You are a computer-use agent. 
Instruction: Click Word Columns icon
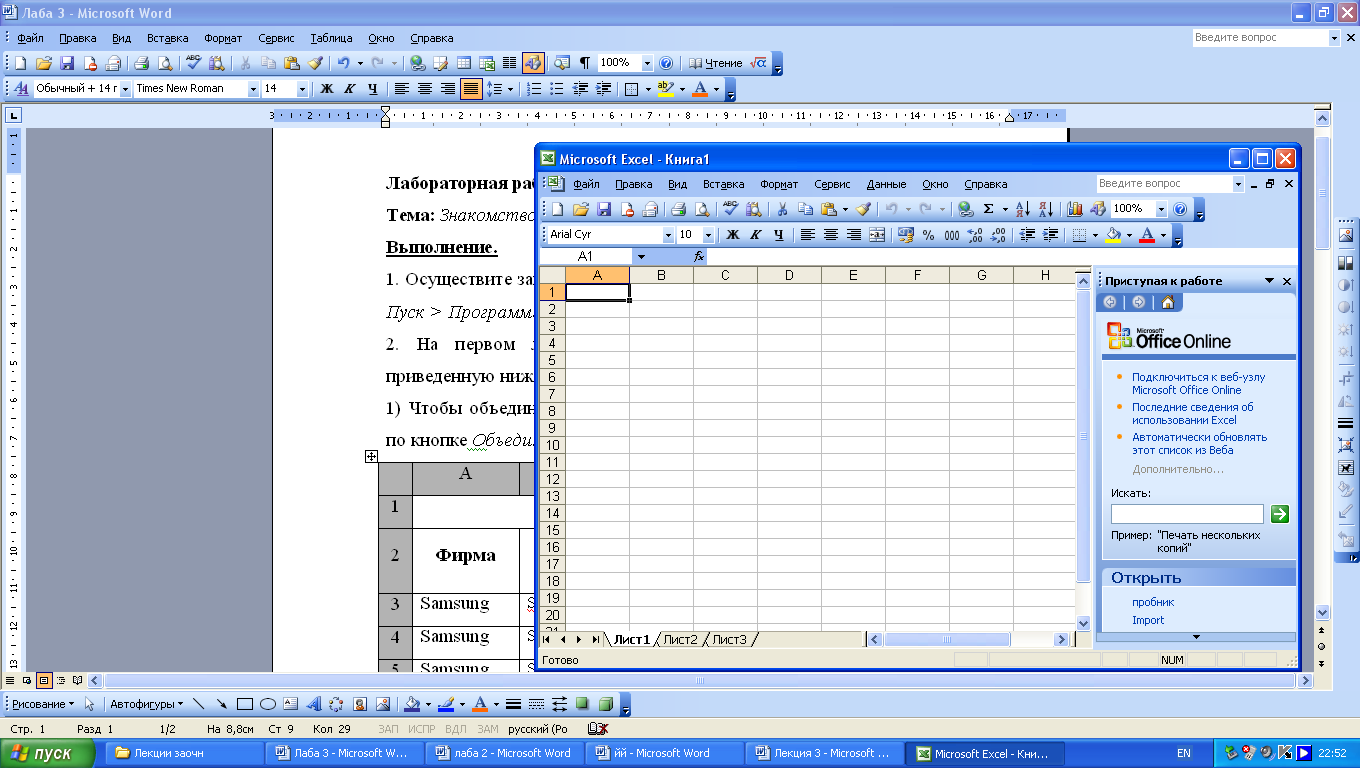click(509, 63)
